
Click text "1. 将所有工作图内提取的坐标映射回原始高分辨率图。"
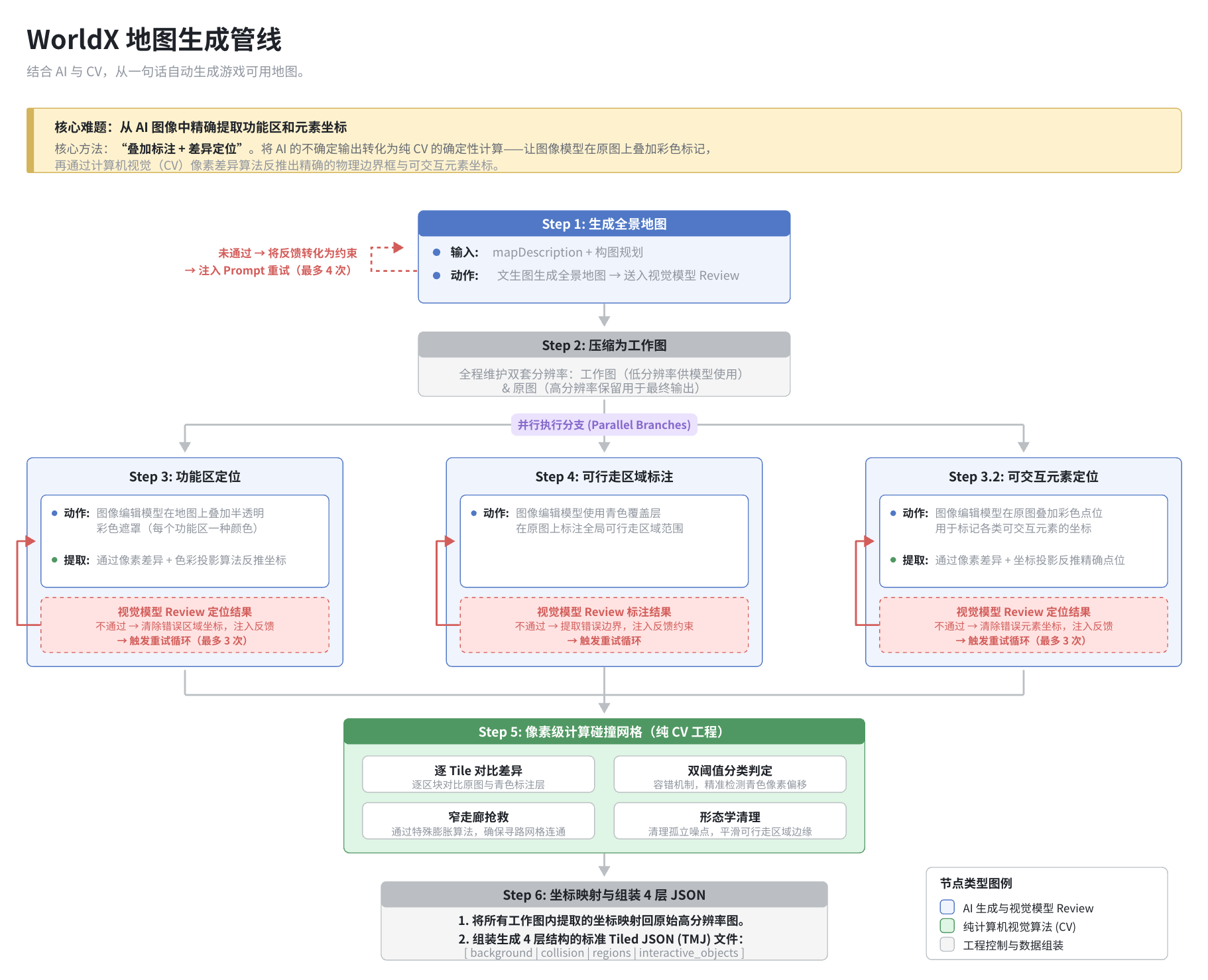(604, 920)
